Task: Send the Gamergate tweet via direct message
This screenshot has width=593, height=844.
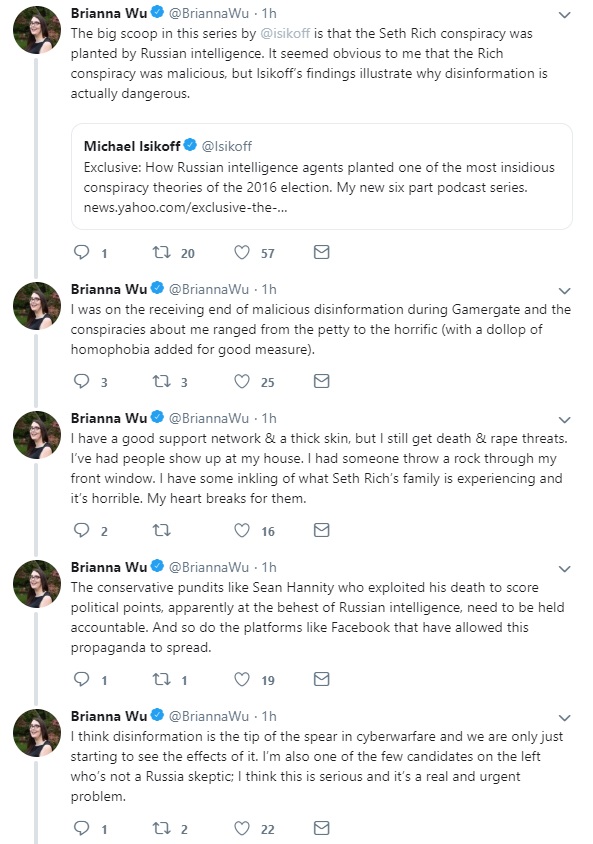Action: (321, 381)
